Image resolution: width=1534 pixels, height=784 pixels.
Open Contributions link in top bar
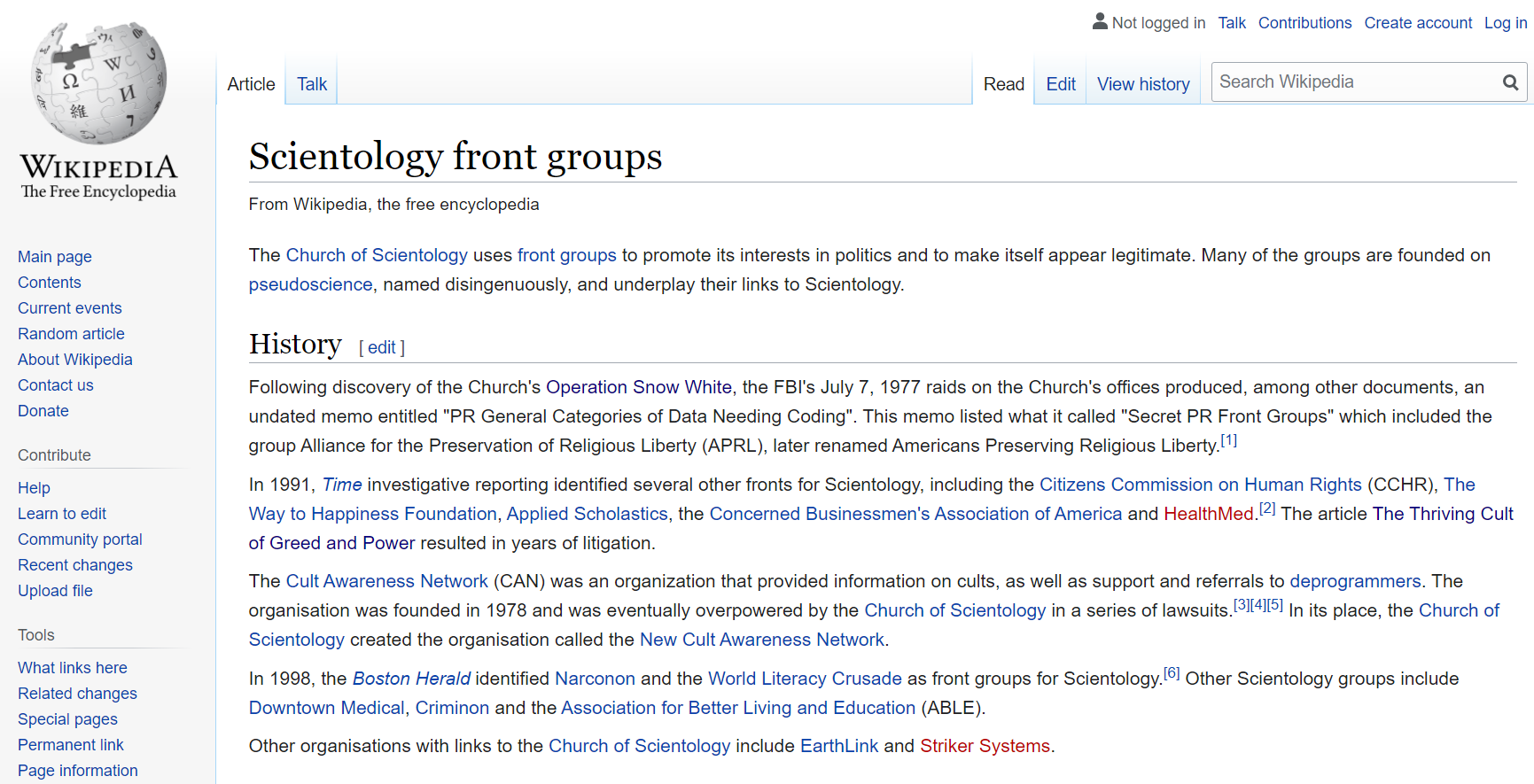pos(1304,23)
